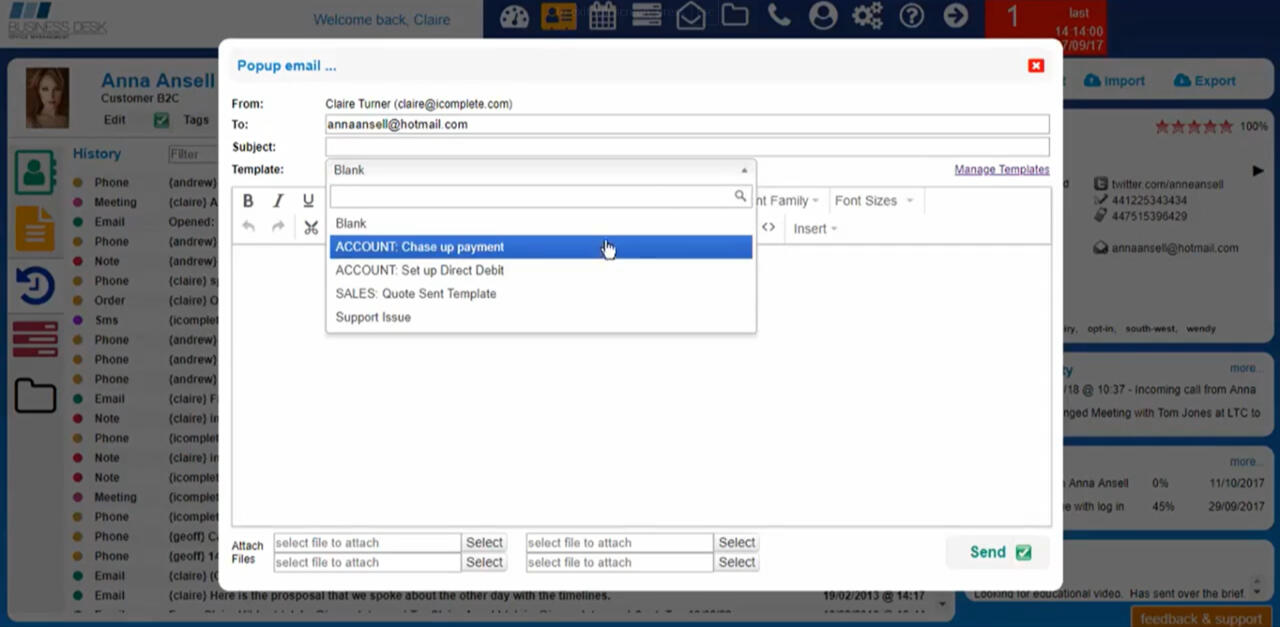The height and width of the screenshot is (627, 1280).
Task: Select the Phone icon in the top toolbar
Action: 778,17
